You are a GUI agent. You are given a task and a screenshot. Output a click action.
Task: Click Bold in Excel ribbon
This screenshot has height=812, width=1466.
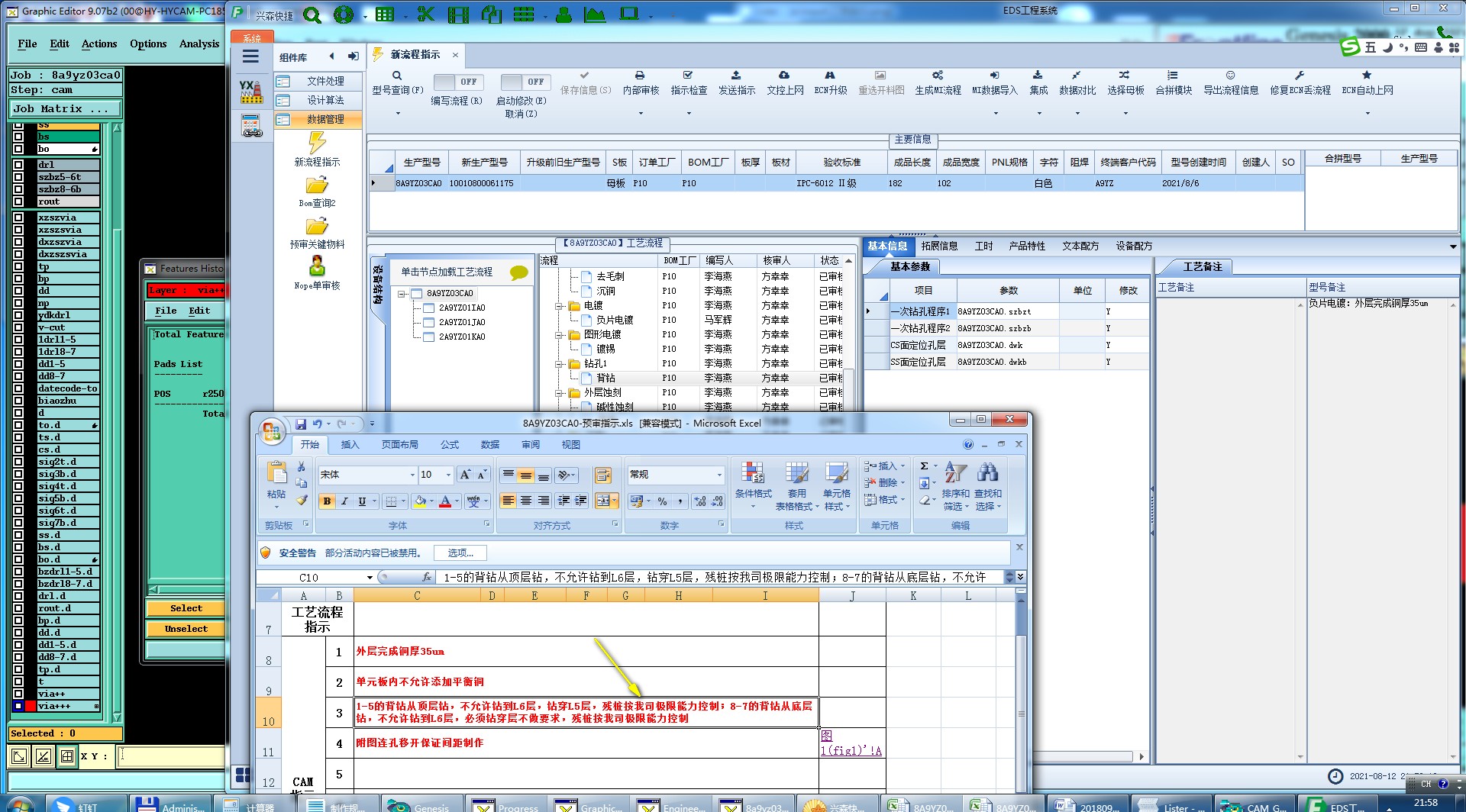click(x=327, y=501)
